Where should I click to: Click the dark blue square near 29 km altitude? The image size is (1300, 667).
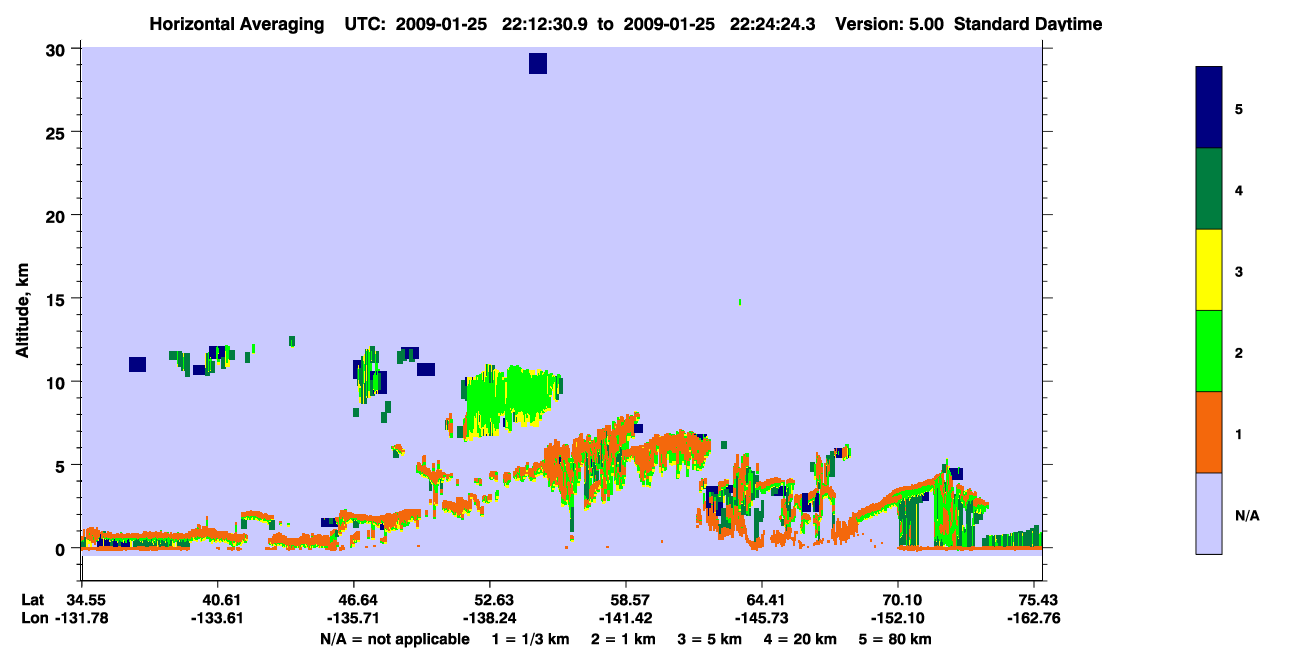point(538,64)
